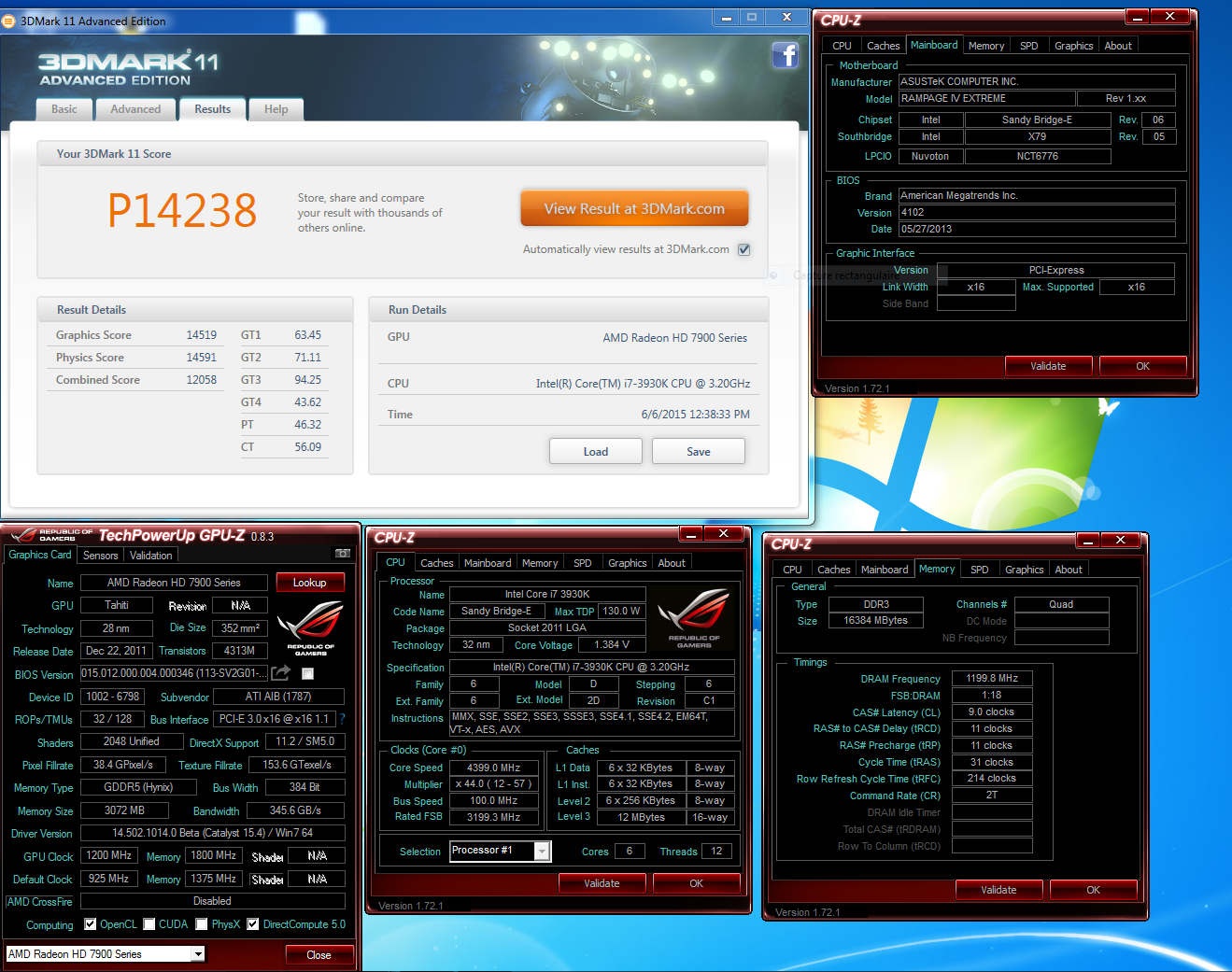Screen dimensions: 1232x972
Task: Open the Help tab in 3DMark
Action: (276, 109)
